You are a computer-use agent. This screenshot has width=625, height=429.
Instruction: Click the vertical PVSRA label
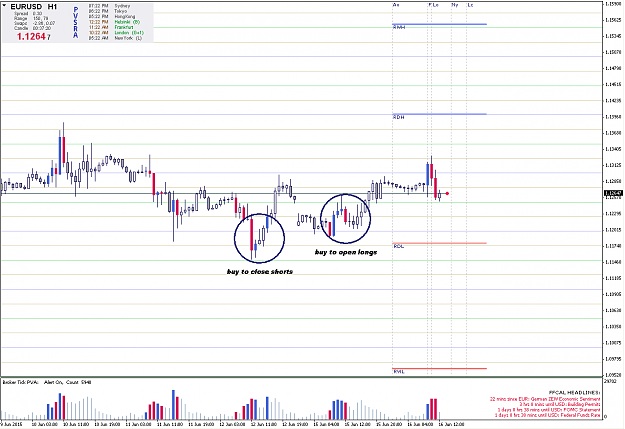point(76,22)
